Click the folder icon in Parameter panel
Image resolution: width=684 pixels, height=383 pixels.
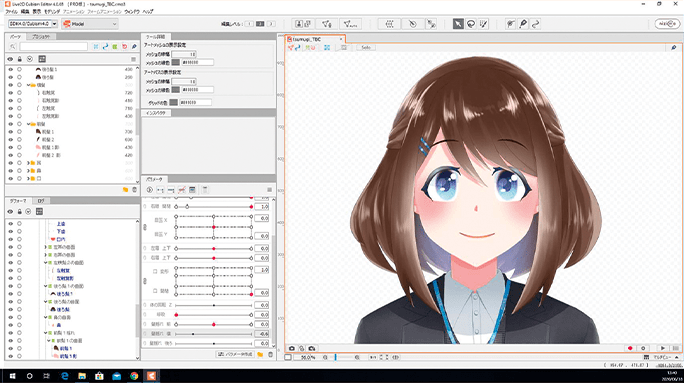point(260,355)
